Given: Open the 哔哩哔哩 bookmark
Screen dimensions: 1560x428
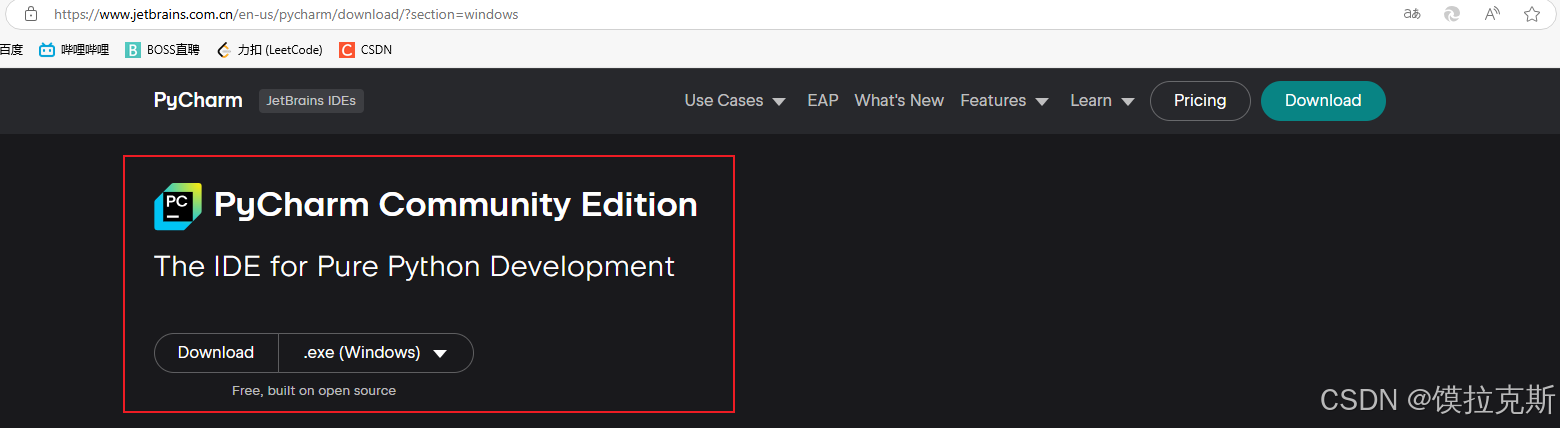Looking at the screenshot, I should (74, 49).
